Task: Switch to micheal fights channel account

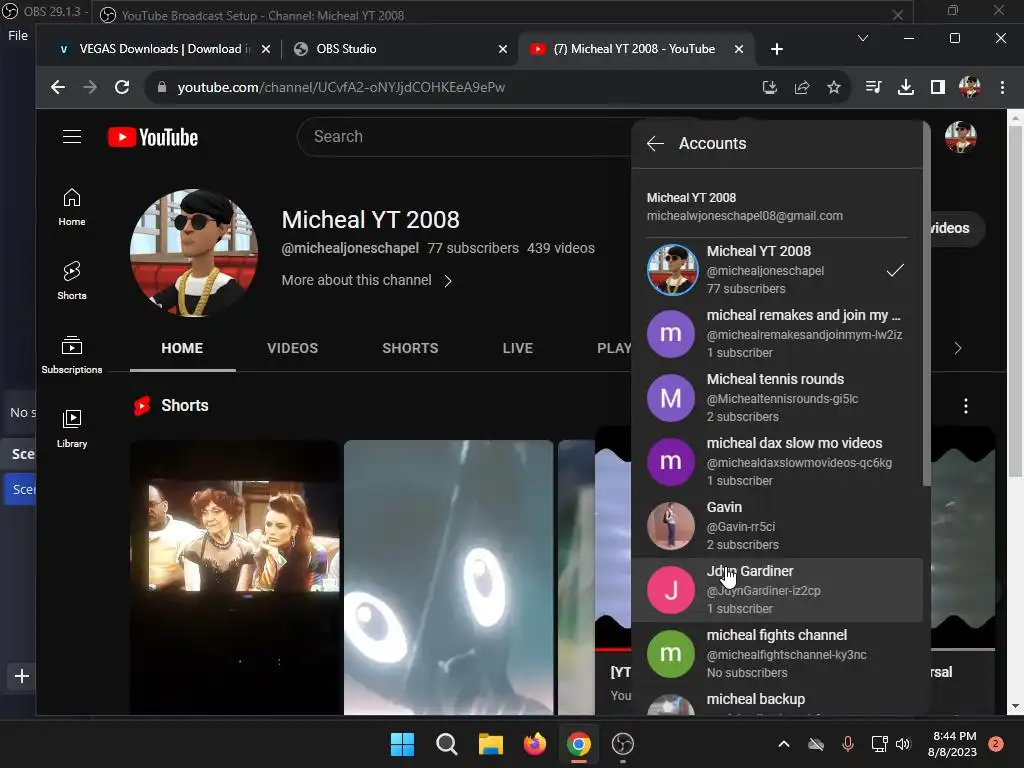Action: 777,654
